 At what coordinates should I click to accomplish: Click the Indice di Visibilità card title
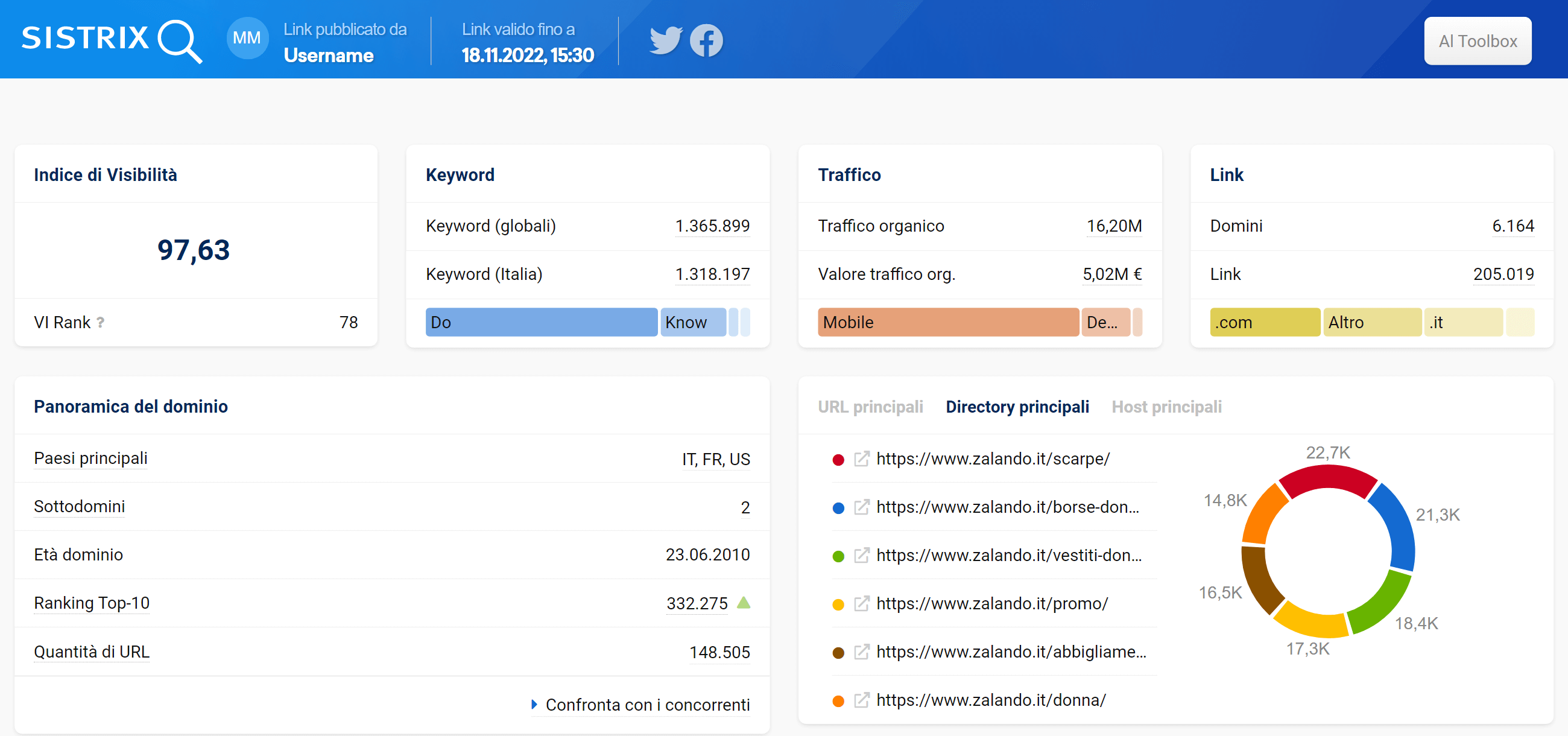coord(106,175)
